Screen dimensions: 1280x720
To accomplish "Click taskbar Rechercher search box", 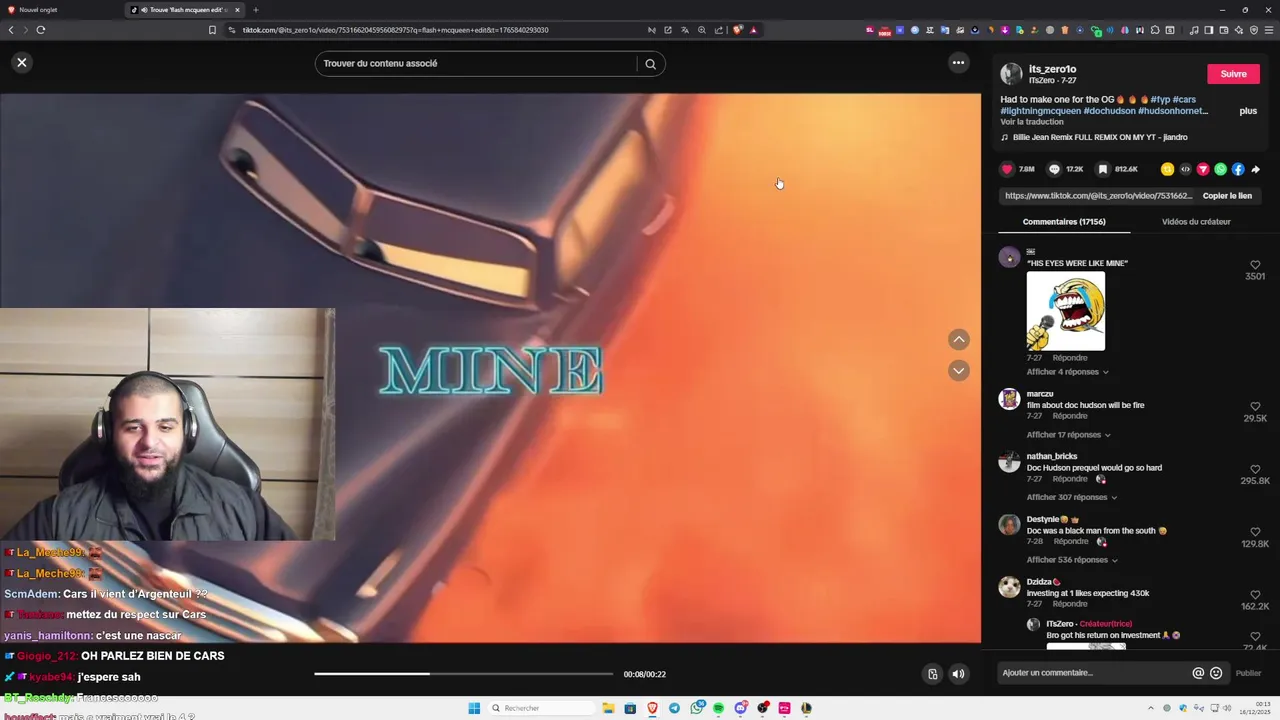I will click(540, 708).
